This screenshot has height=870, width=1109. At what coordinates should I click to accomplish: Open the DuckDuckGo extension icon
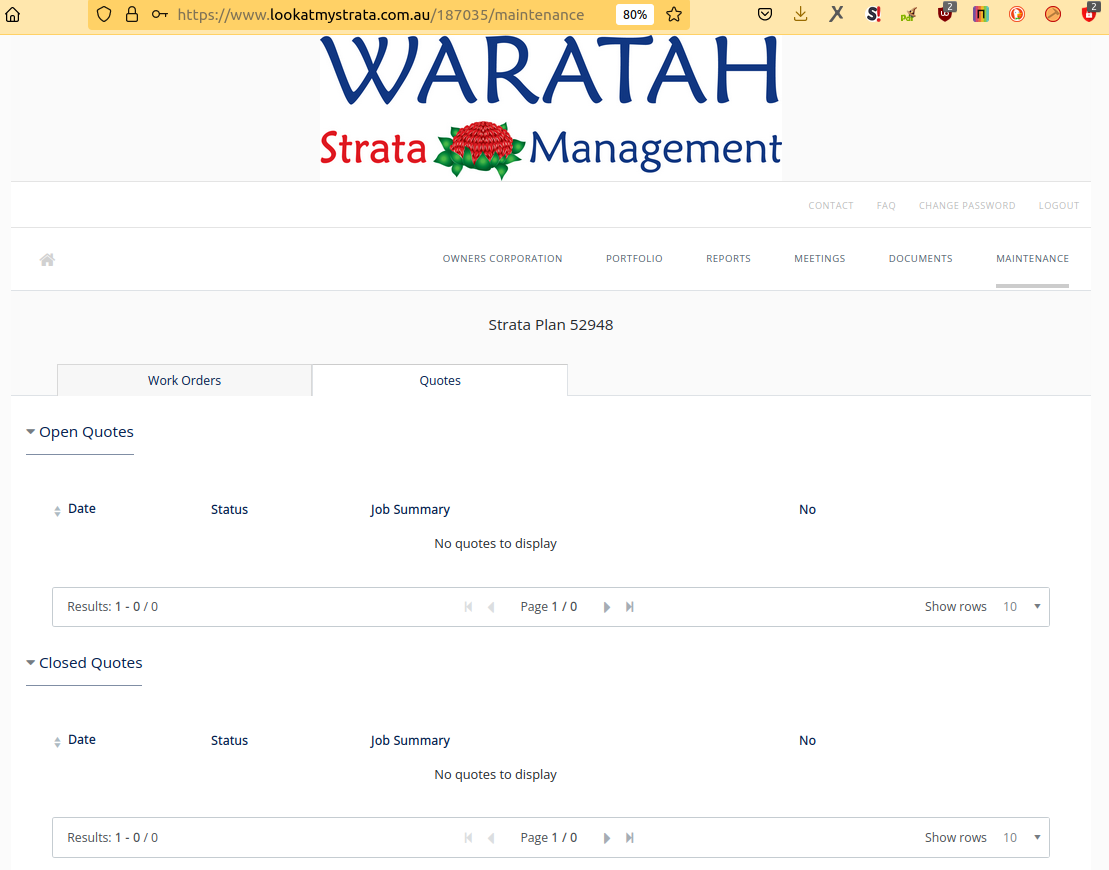click(x=1017, y=14)
